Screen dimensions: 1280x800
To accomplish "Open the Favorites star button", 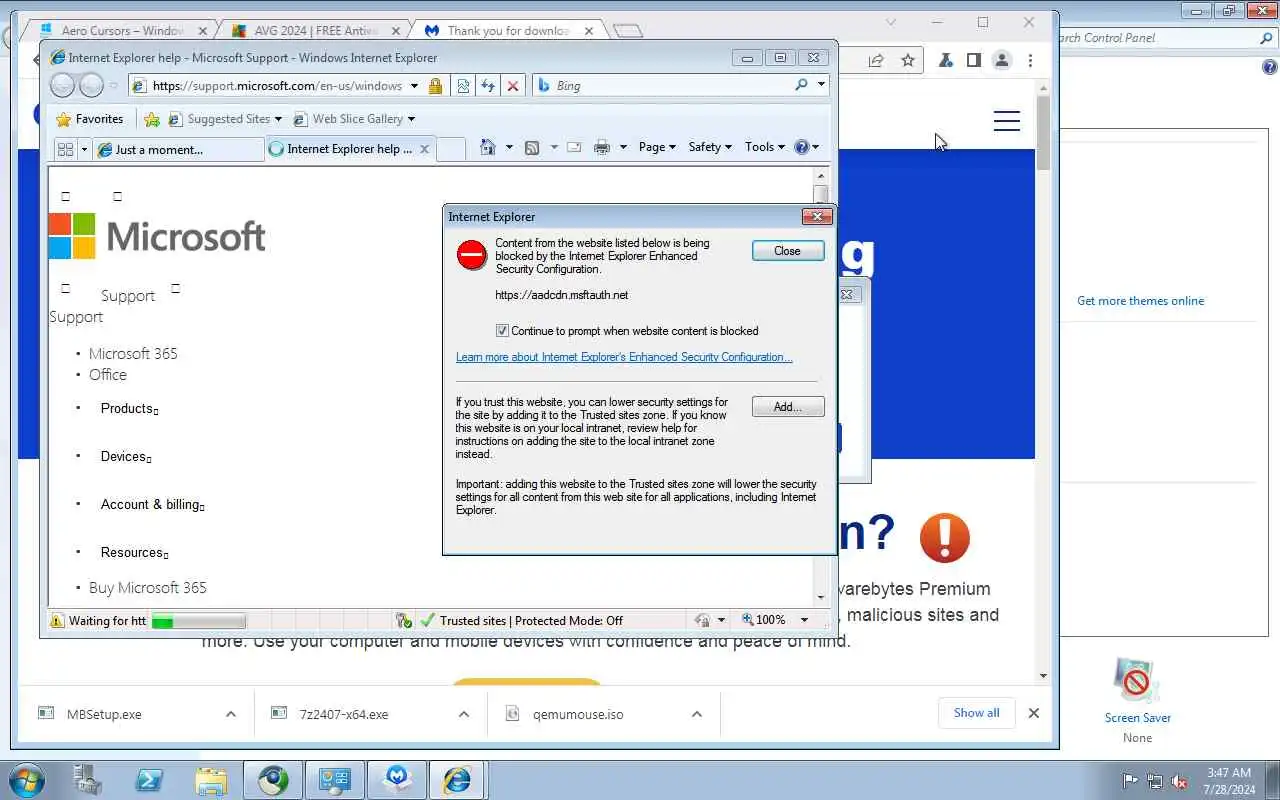I will [90, 119].
